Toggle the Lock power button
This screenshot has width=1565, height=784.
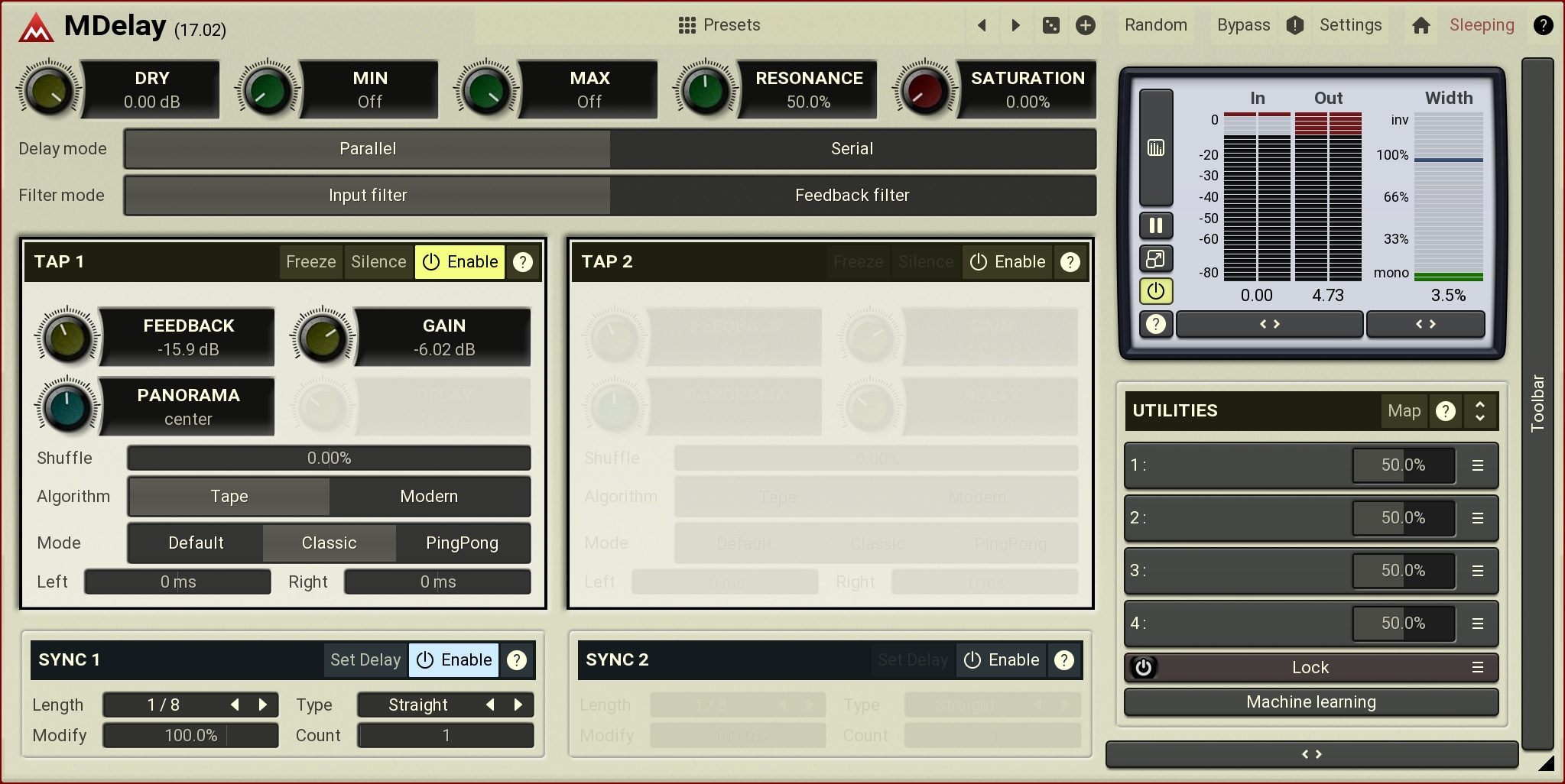coord(1143,668)
